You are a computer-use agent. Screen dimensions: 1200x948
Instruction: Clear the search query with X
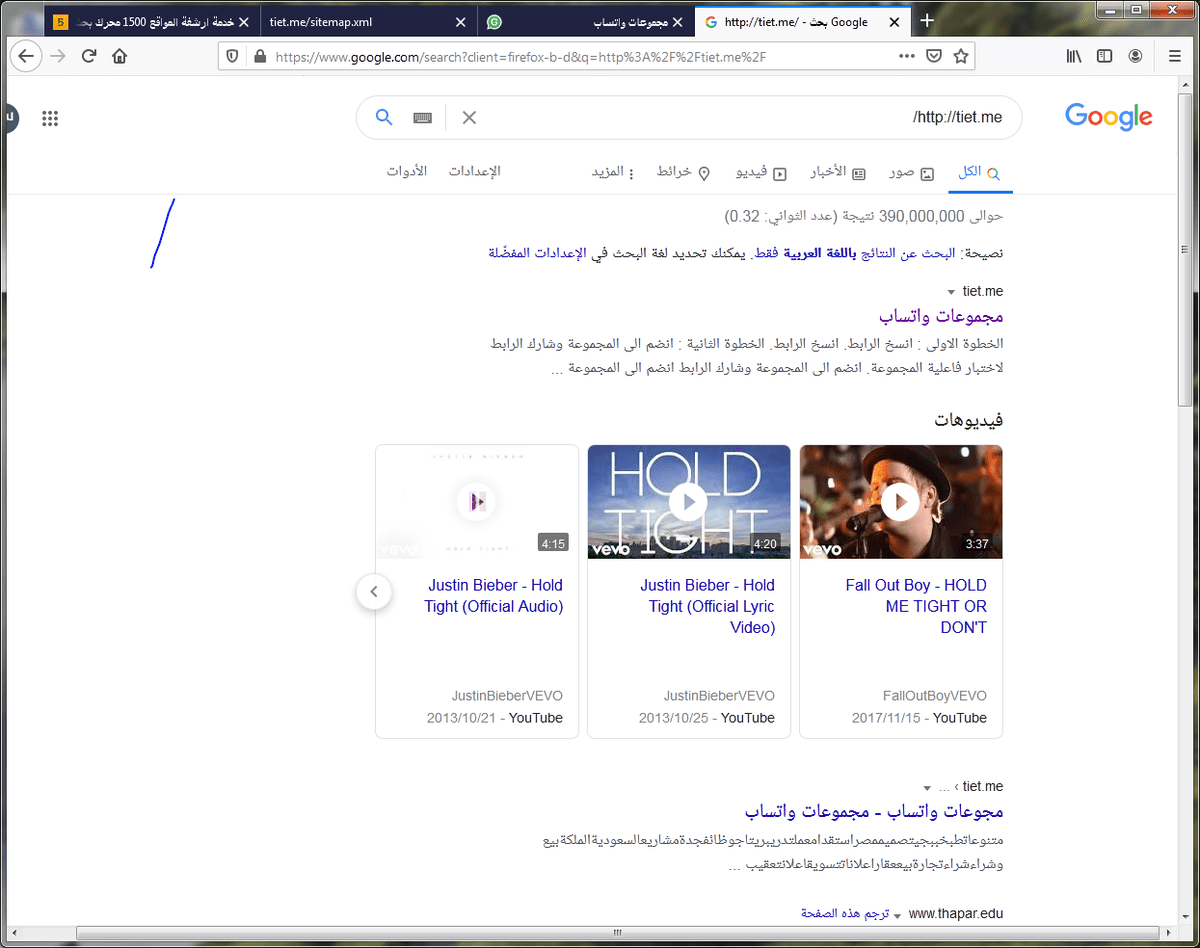click(x=469, y=118)
